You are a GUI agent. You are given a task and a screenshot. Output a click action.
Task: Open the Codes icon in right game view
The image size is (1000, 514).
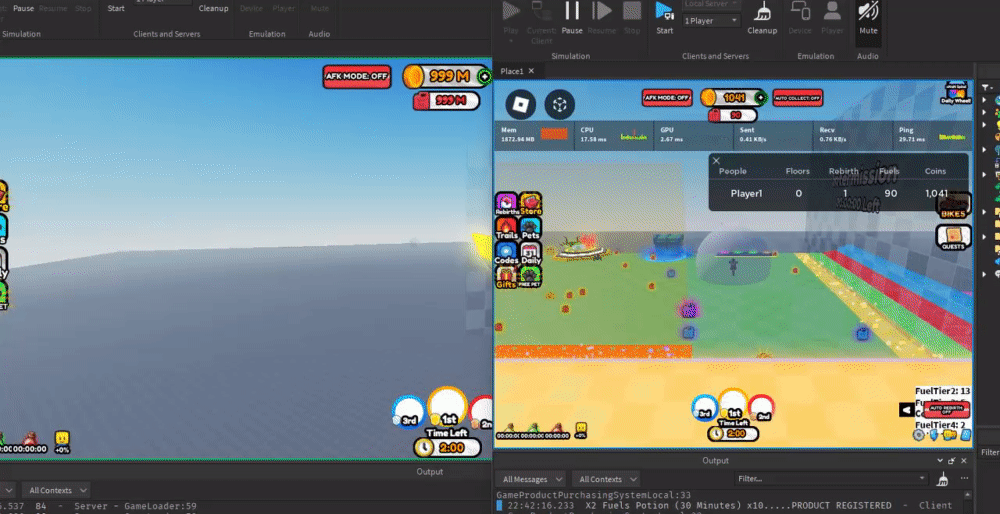(506, 253)
